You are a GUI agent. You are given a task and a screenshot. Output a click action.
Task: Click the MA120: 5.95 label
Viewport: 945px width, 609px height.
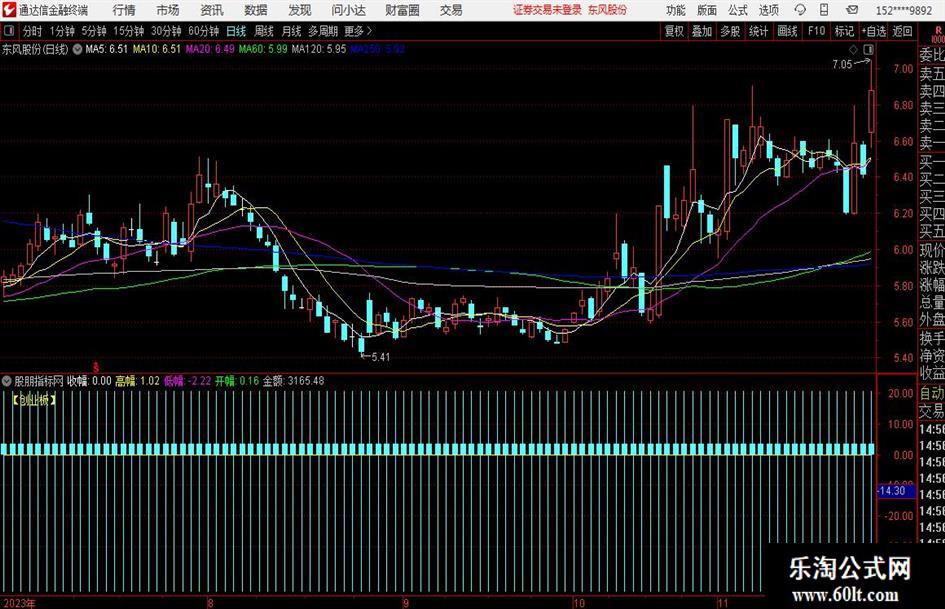coord(319,49)
